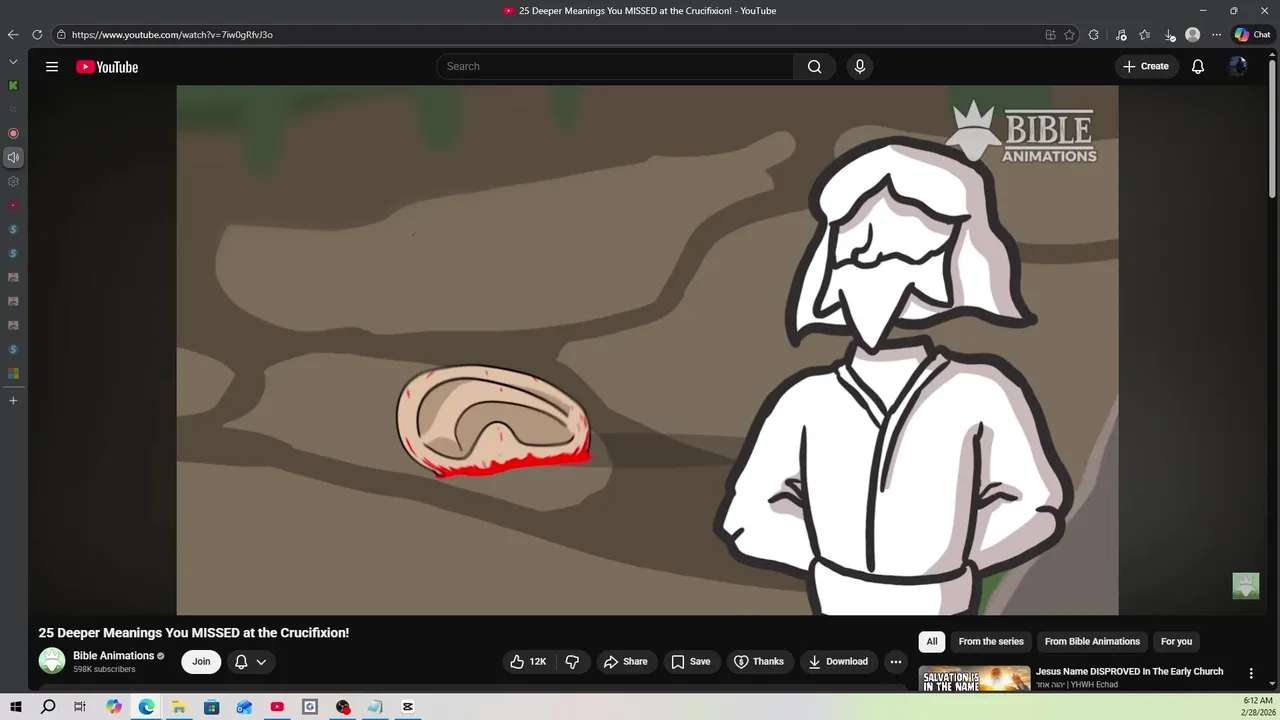Viewport: 1280px width, 720px height.
Task: Open Microsoft Store from the taskbar
Action: tap(212, 707)
